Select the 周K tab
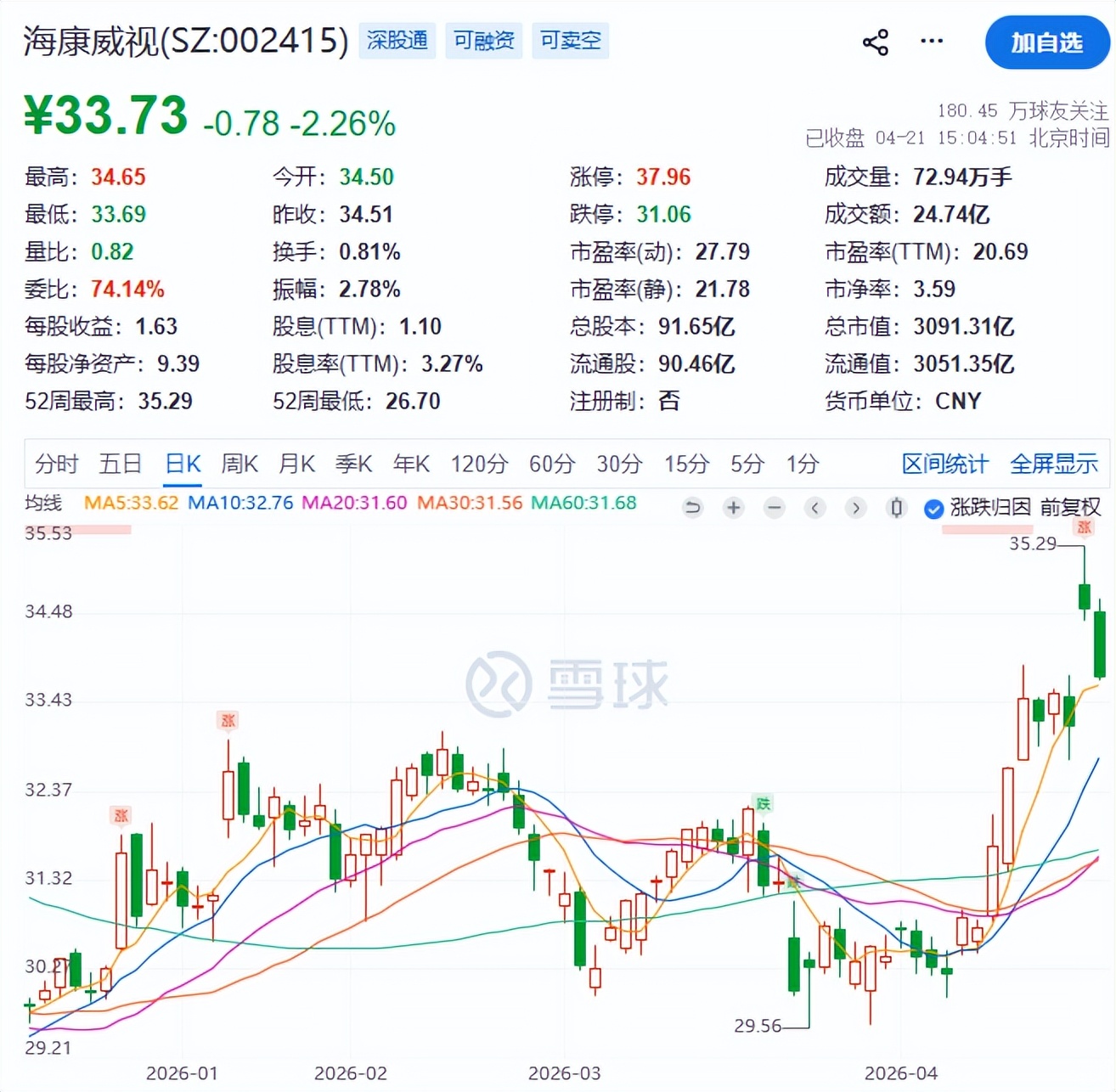 (x=239, y=464)
